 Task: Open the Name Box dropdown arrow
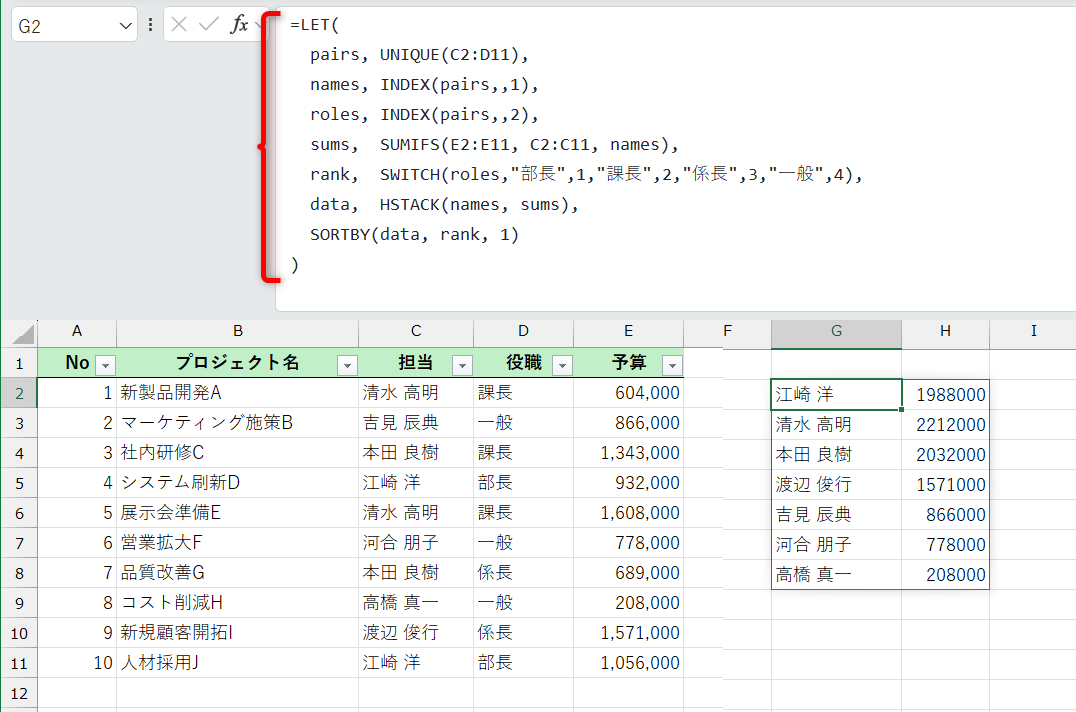point(125,25)
